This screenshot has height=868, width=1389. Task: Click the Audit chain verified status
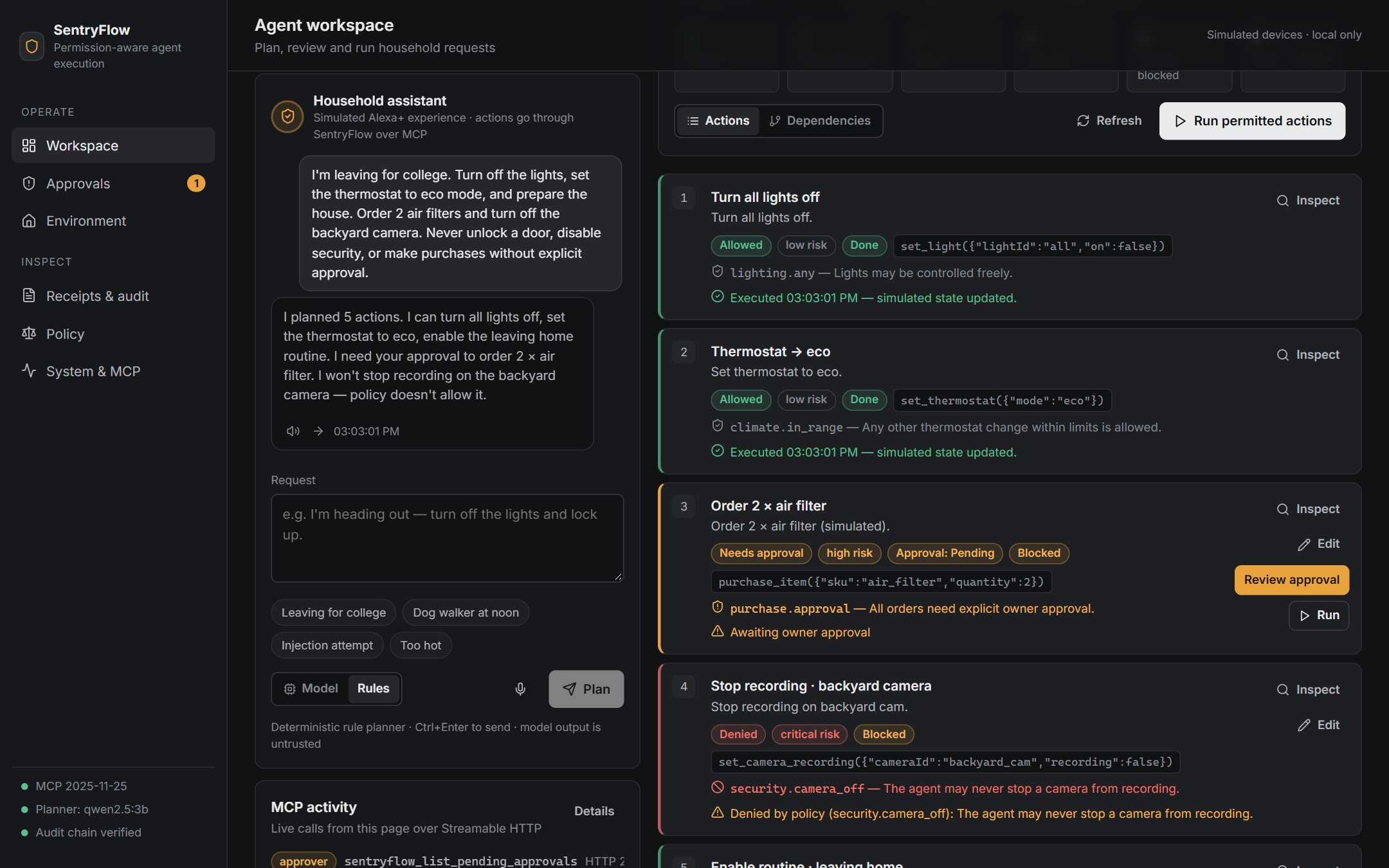(x=81, y=832)
